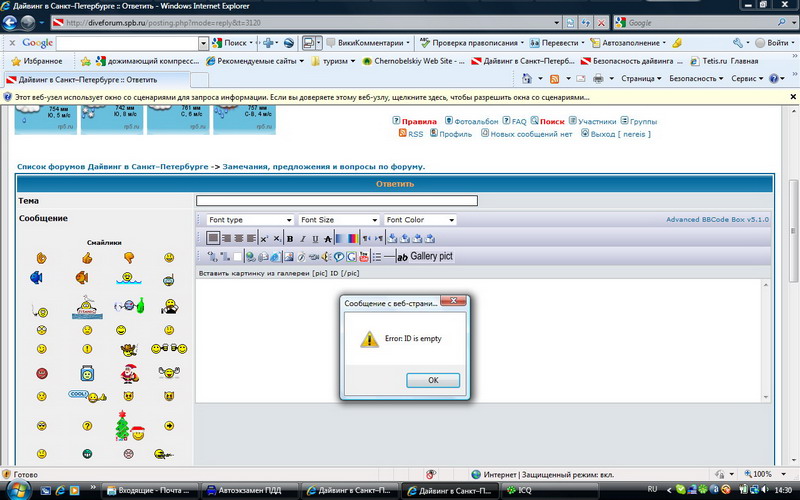The image size is (800, 500).
Task: Click the Italic formatting icon in editor
Action: click(302, 239)
